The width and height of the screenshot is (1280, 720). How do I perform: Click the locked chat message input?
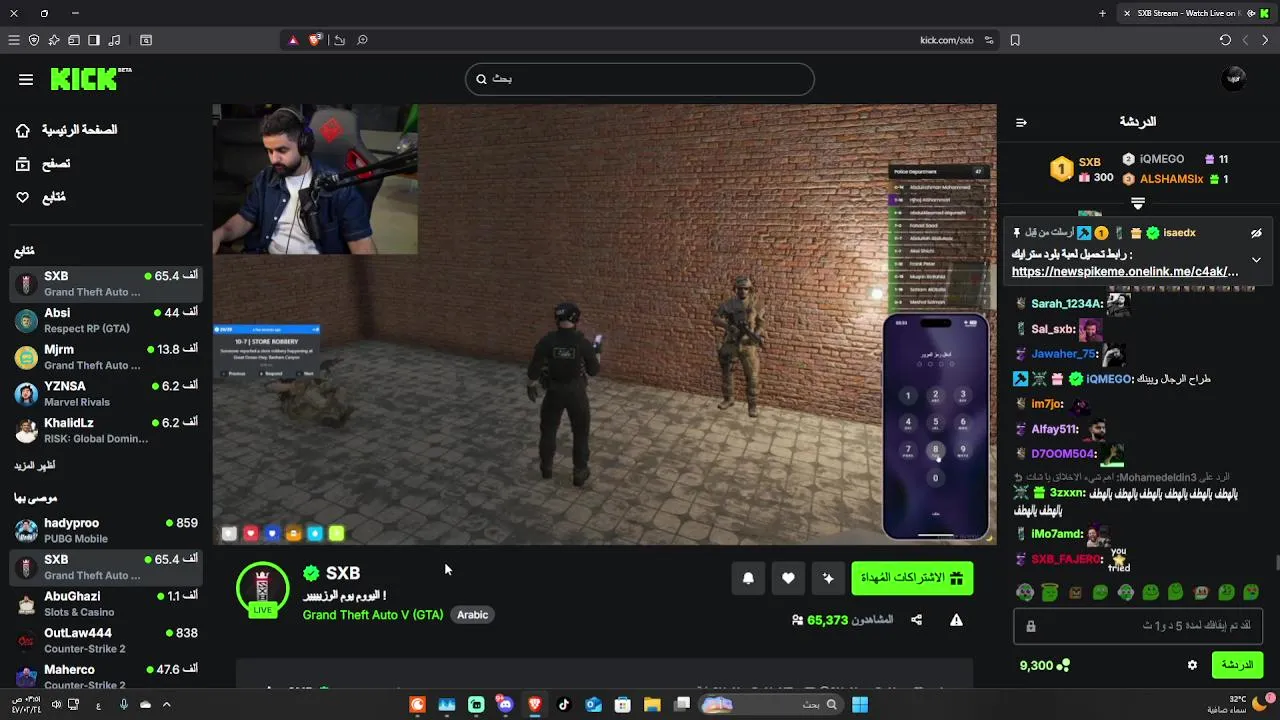tap(1138, 626)
